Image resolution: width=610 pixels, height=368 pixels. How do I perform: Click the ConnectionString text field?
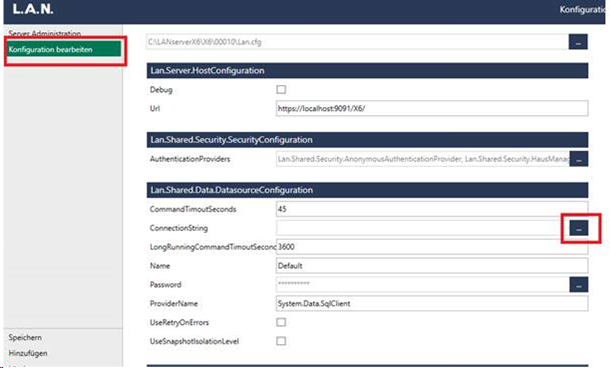[422, 228]
